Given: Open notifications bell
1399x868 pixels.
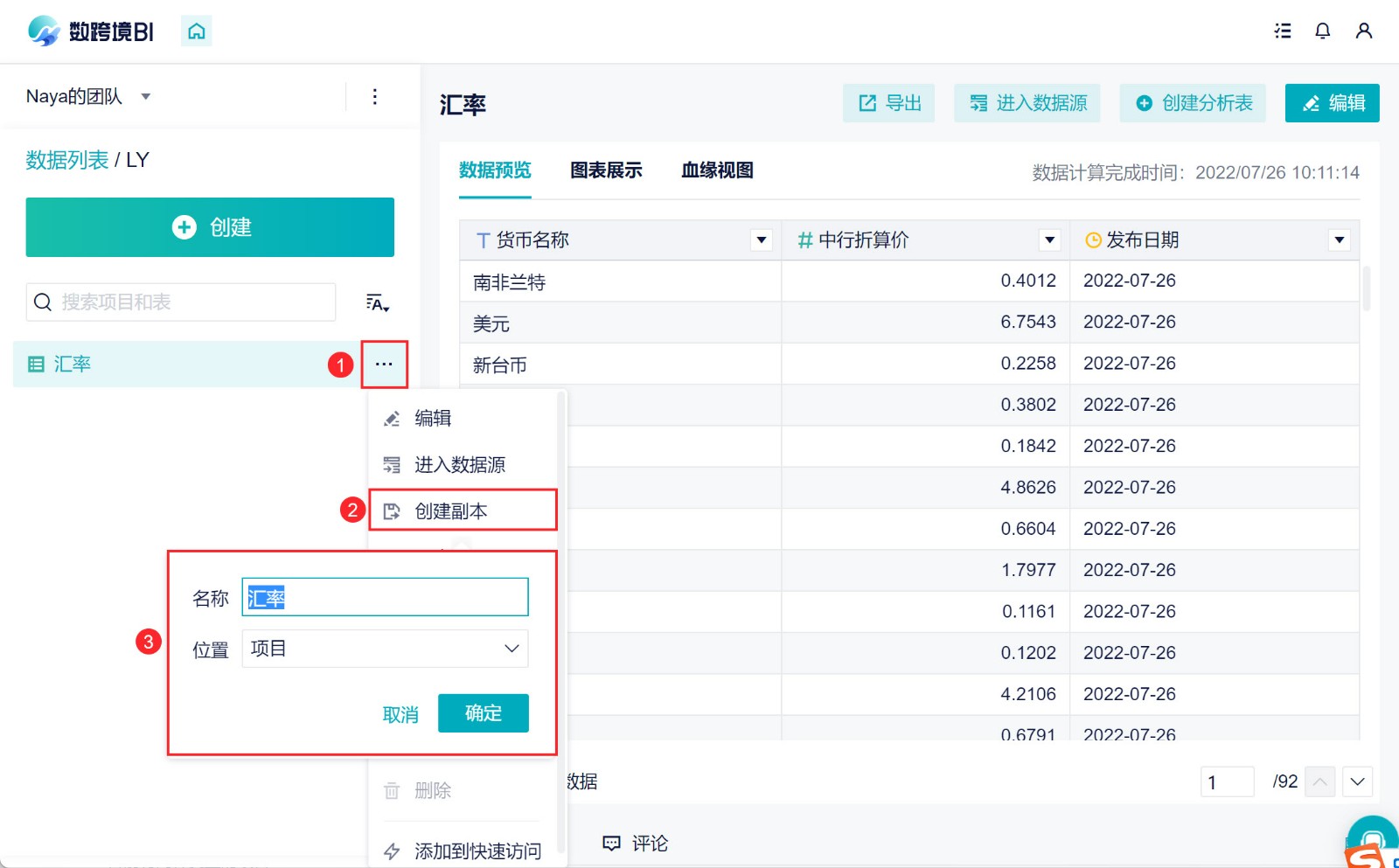Looking at the screenshot, I should click(x=1323, y=31).
